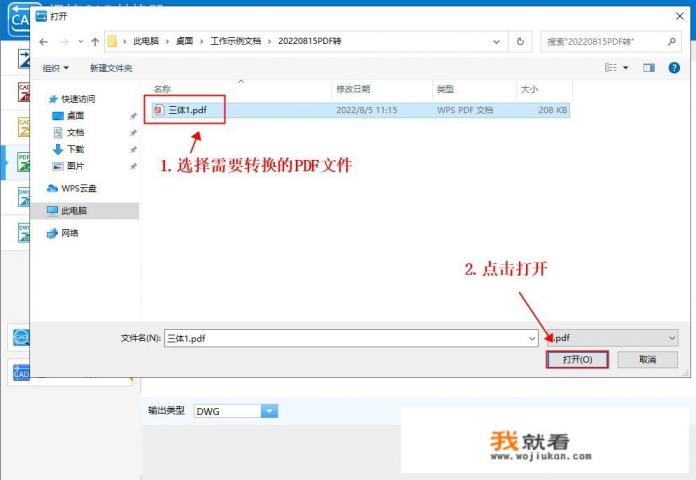Select 网络 in the navigation pane

pyautogui.click(x=63, y=233)
